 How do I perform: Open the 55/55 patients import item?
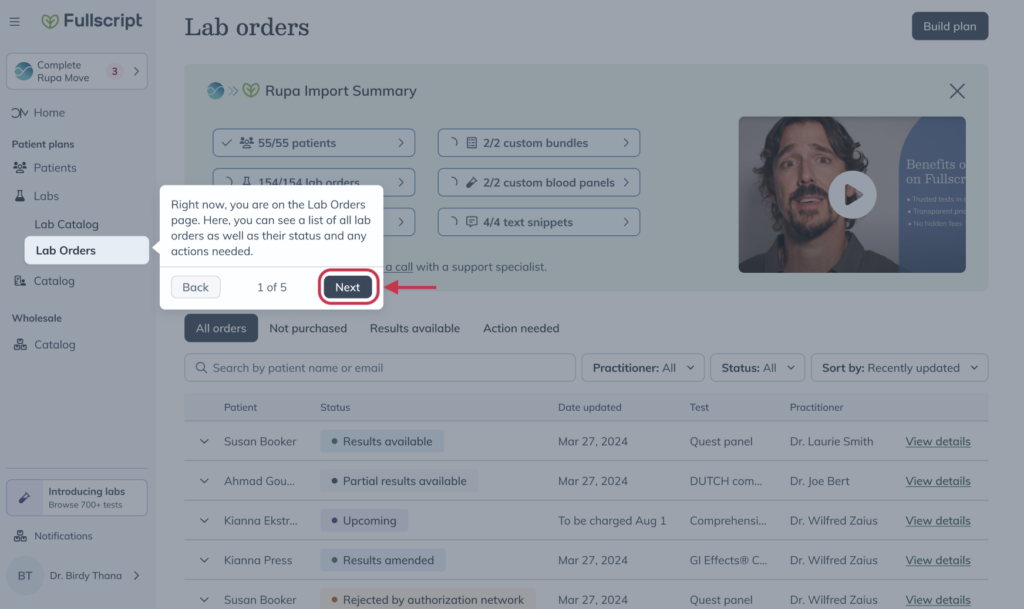point(313,143)
